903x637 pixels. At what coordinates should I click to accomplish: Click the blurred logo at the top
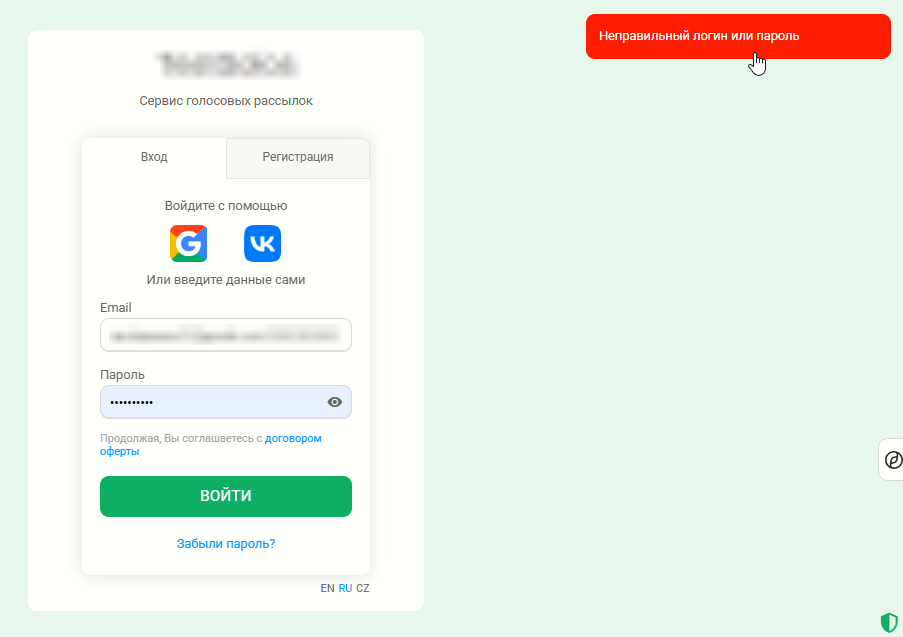226,65
